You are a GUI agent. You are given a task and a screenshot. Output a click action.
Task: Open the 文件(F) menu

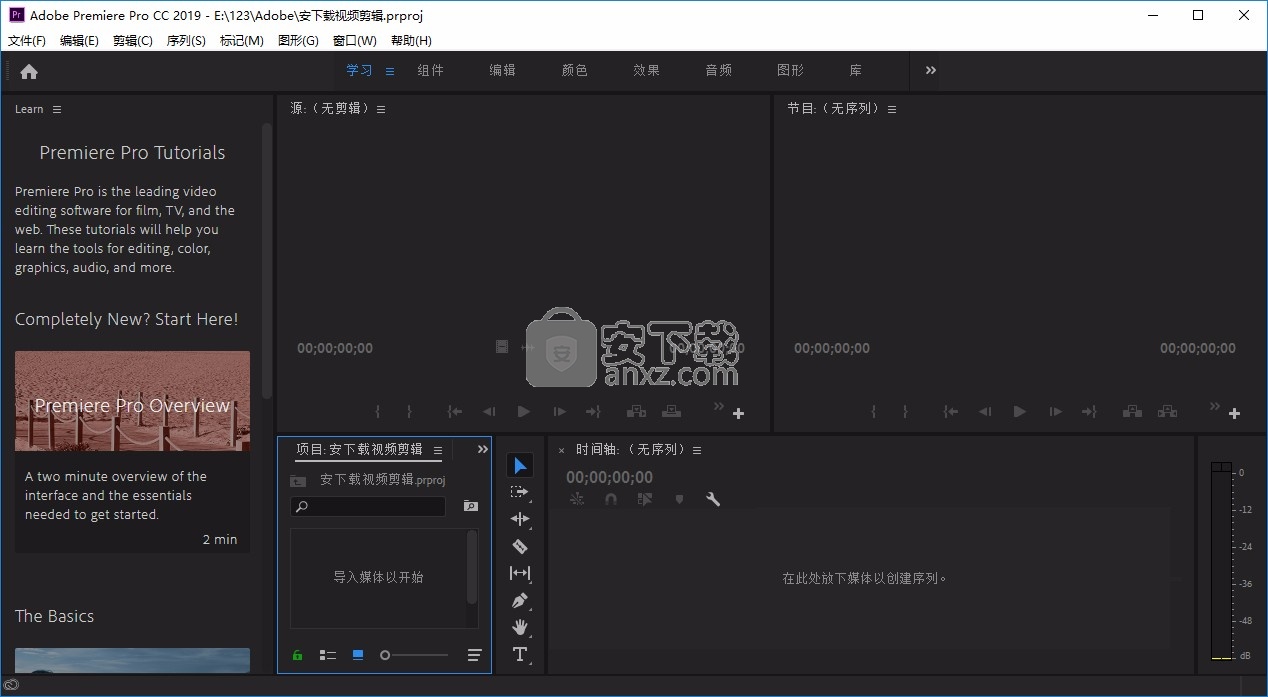point(27,41)
